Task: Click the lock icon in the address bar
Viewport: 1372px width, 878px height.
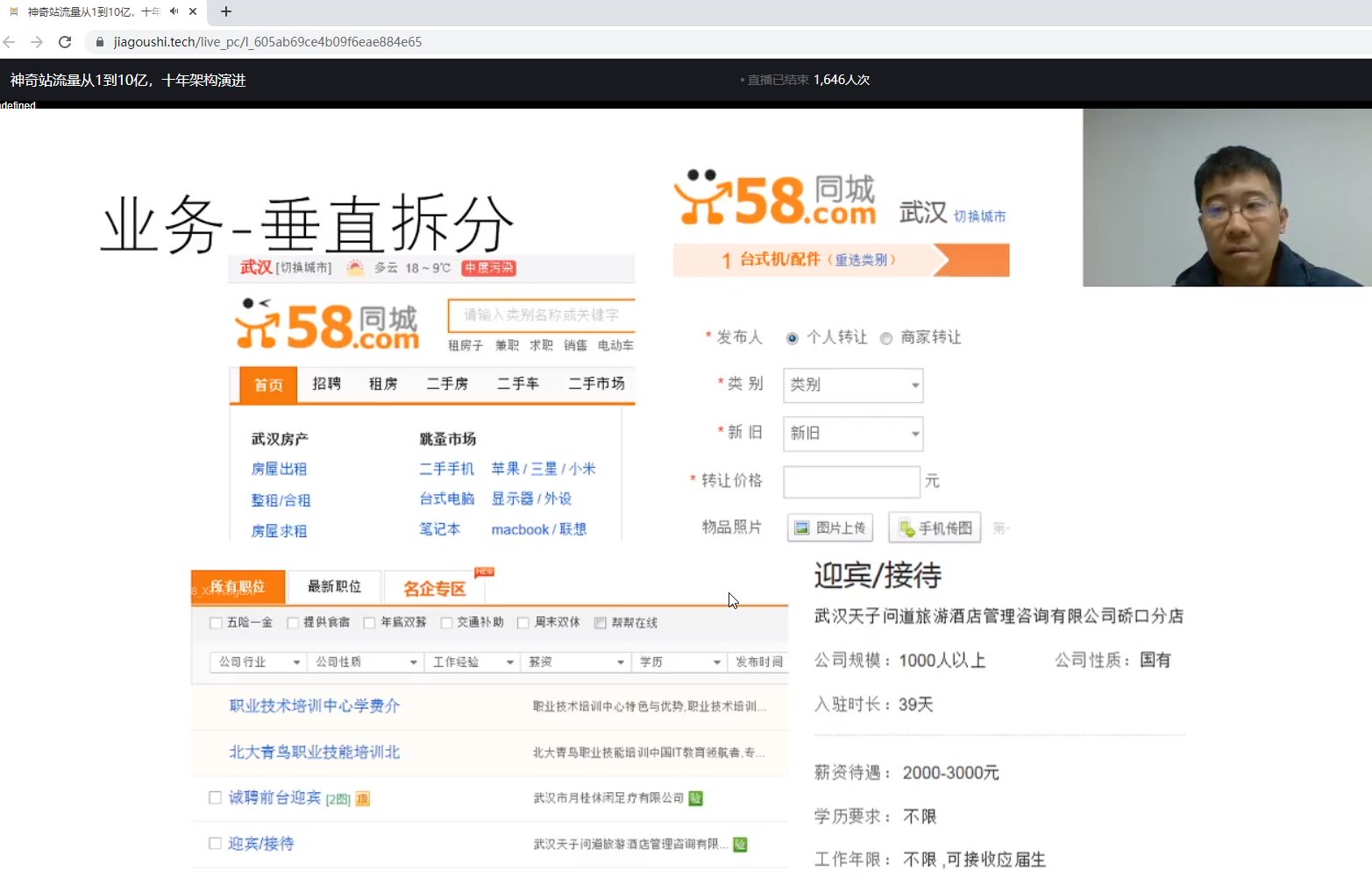Action: pos(98,41)
